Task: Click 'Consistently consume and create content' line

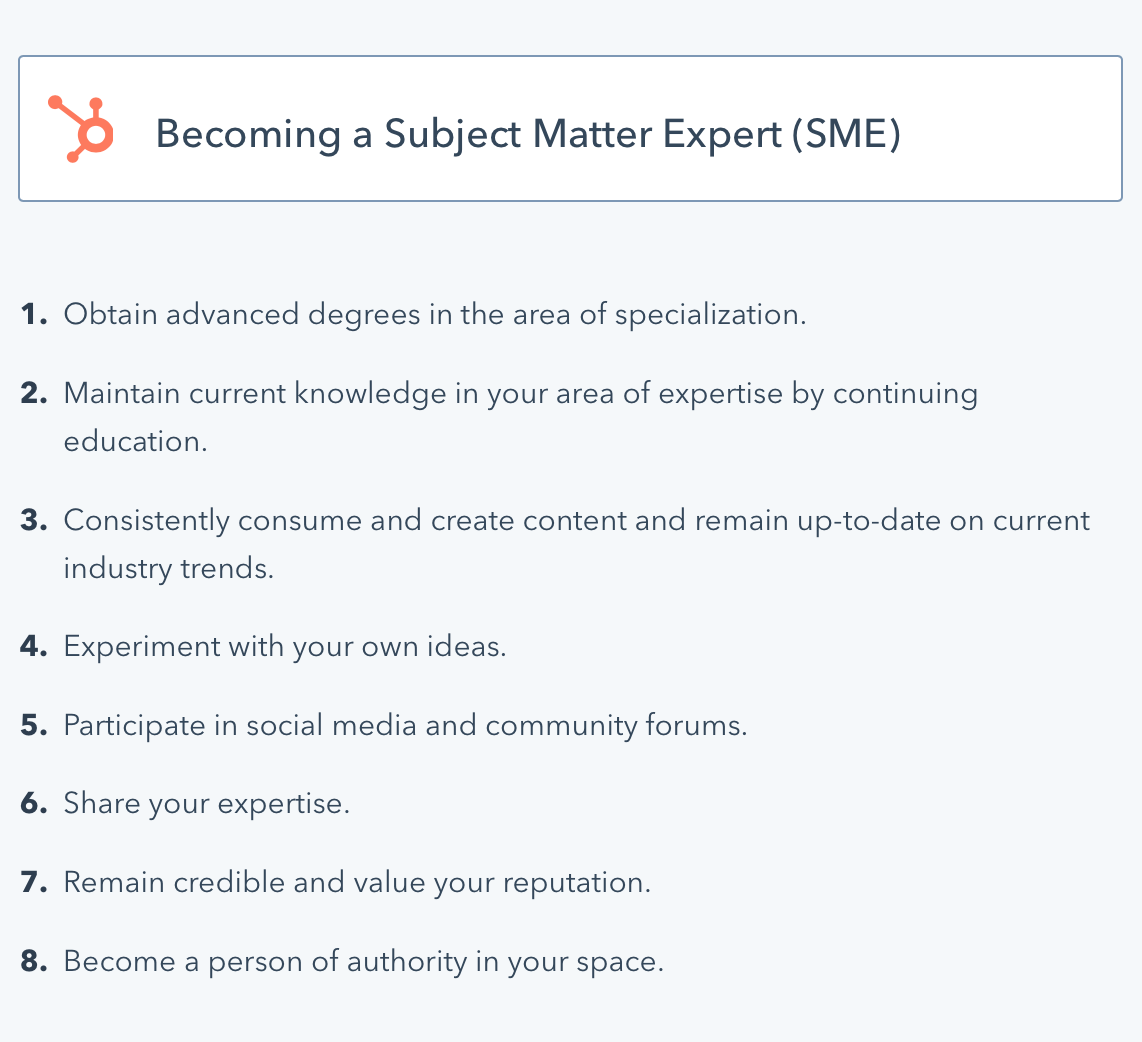Action: pos(577,521)
